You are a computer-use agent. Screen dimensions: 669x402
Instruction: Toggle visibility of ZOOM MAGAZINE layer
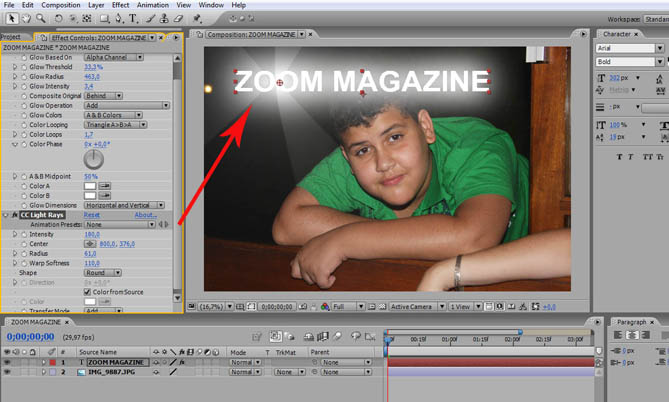8,362
